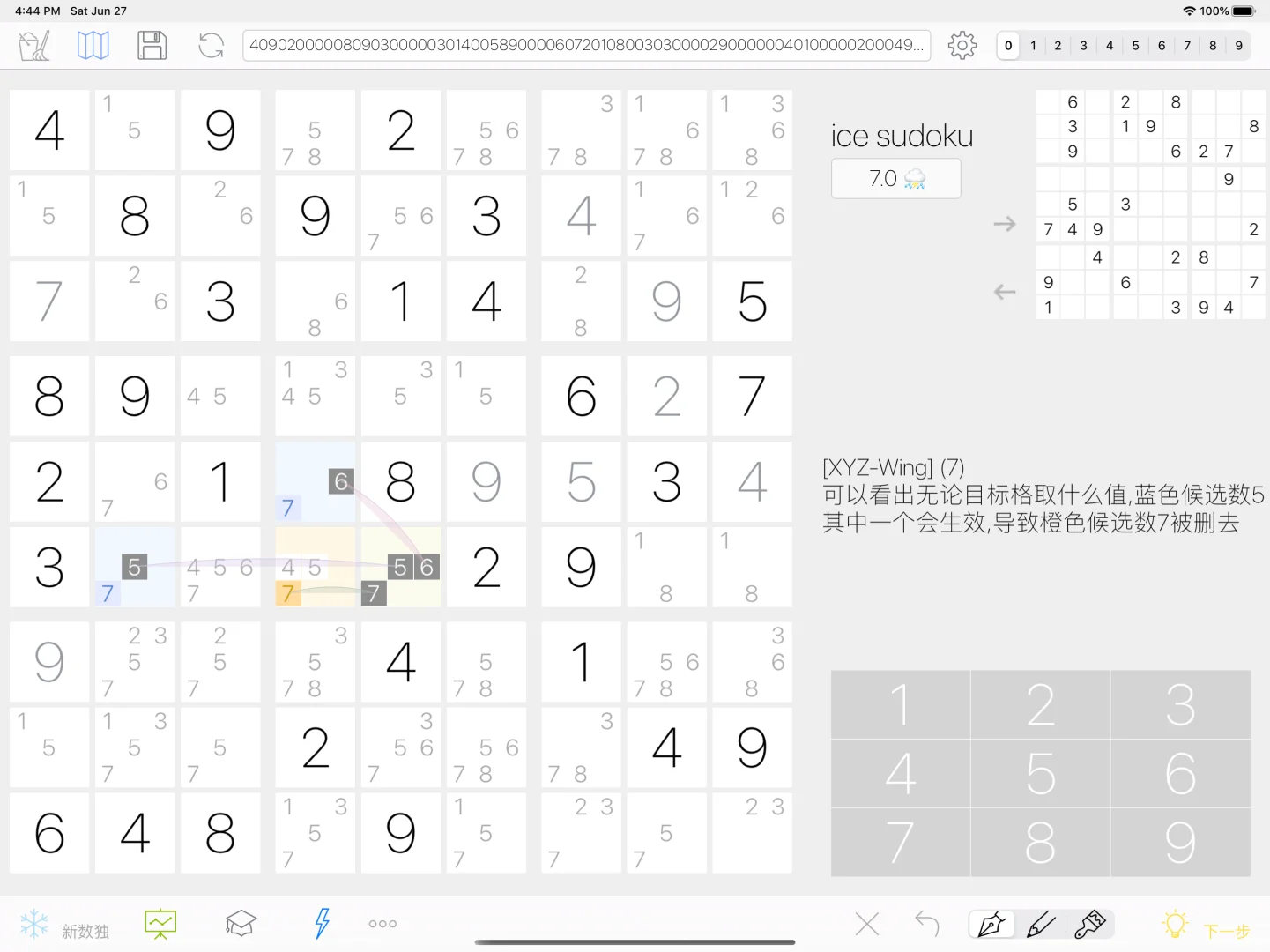
Task: Click the puzzle string input field
Action: point(587,45)
